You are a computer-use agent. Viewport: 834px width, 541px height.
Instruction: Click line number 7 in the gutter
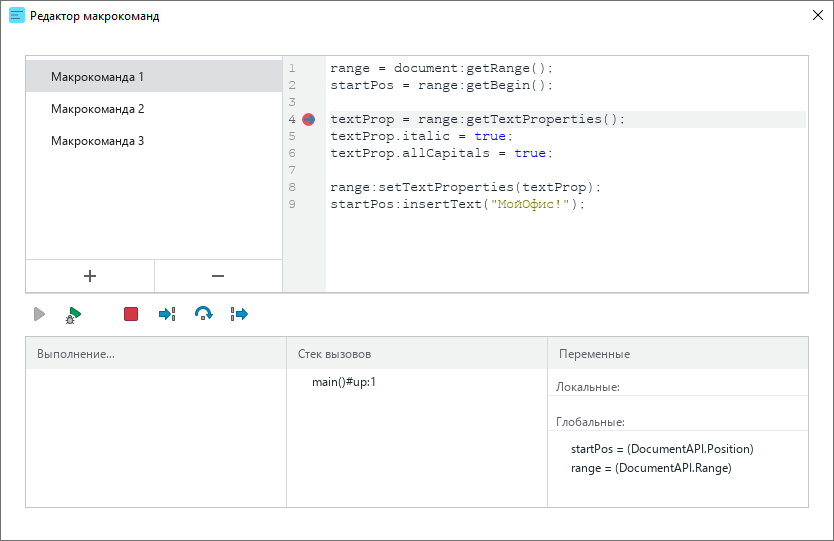coord(292,170)
